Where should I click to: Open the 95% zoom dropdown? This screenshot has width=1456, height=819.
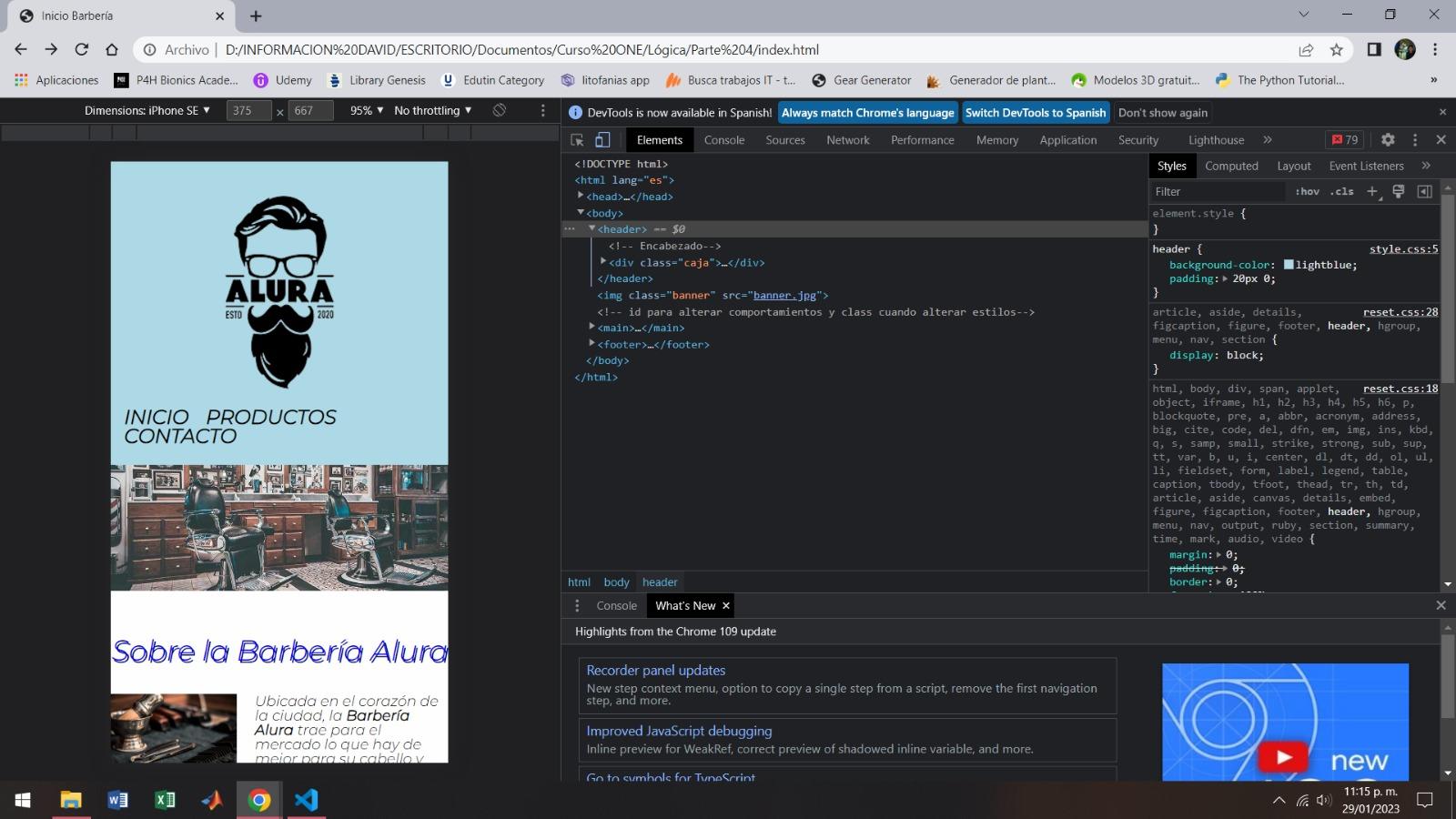pos(367,110)
